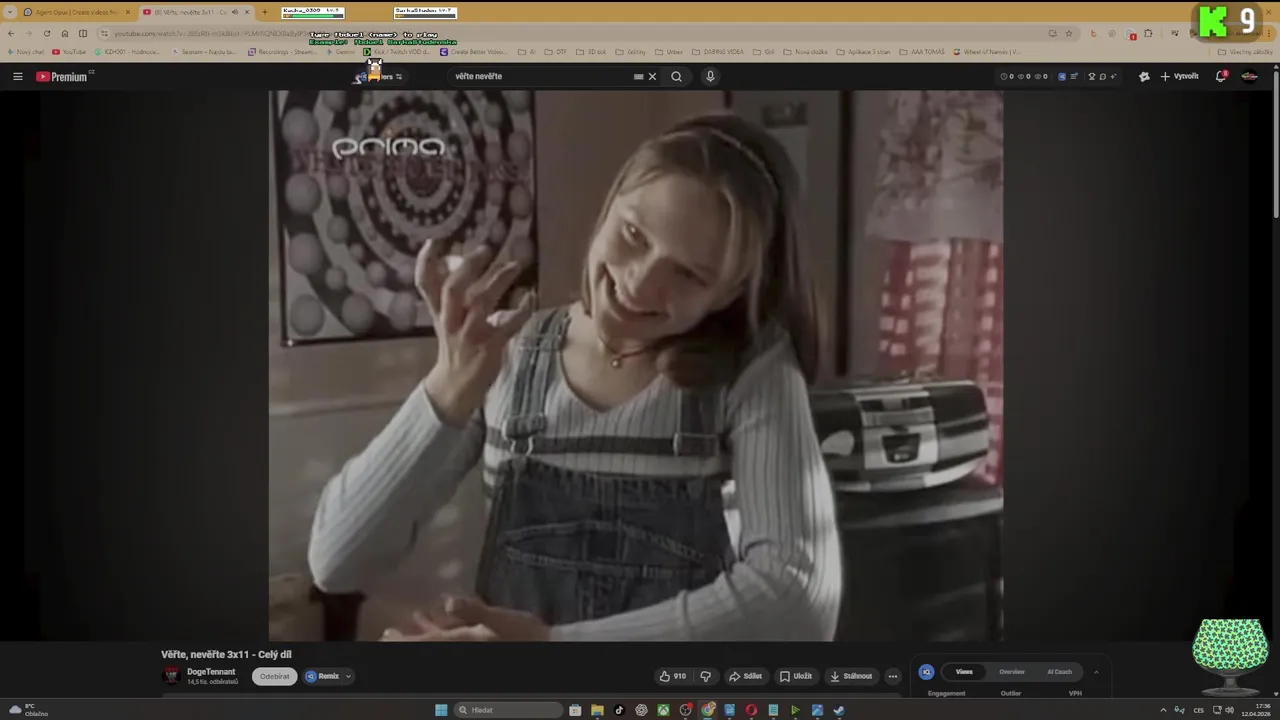Share the video via Sdílet
Screen dimensions: 1280x720
coord(745,676)
